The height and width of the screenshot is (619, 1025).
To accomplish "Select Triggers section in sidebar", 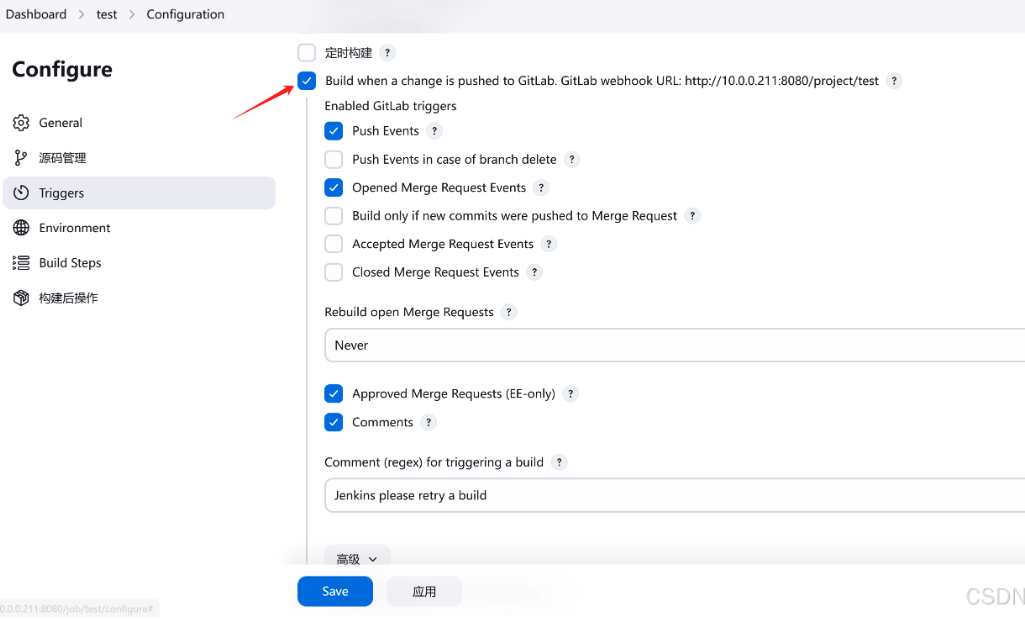I will (139, 193).
